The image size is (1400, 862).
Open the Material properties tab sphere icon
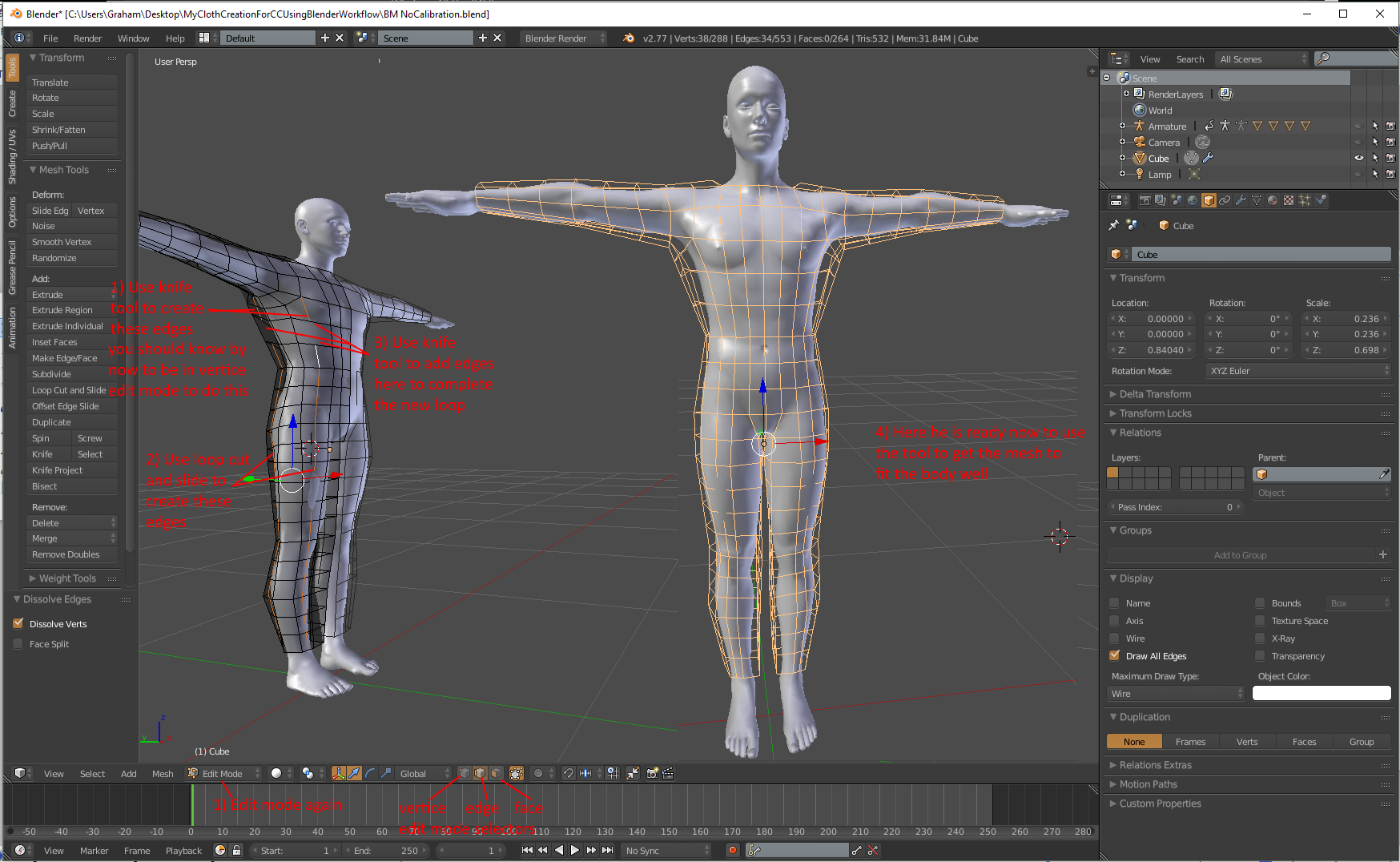point(1273,200)
